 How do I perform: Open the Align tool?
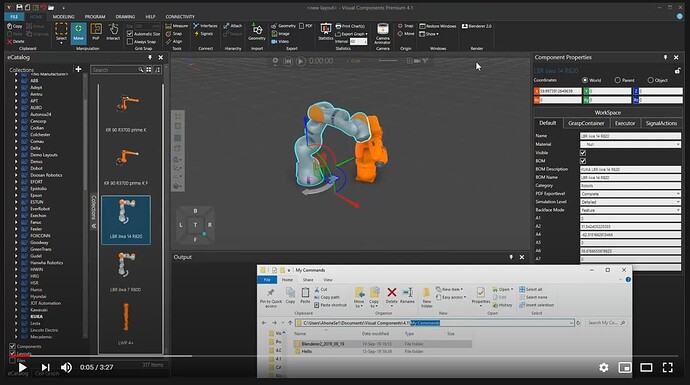click(174, 41)
